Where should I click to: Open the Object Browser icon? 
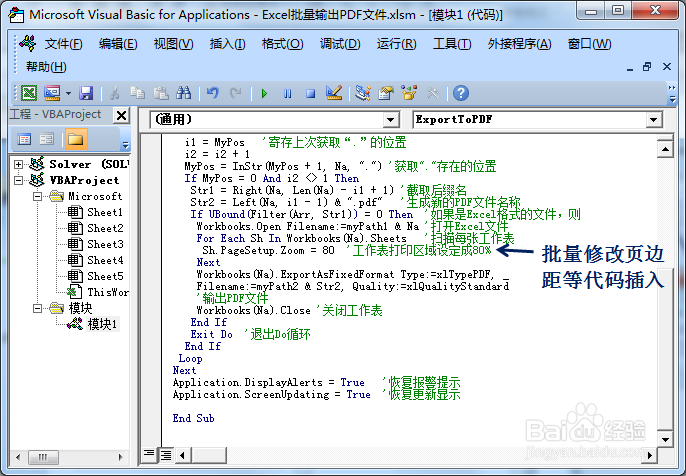(x=409, y=93)
